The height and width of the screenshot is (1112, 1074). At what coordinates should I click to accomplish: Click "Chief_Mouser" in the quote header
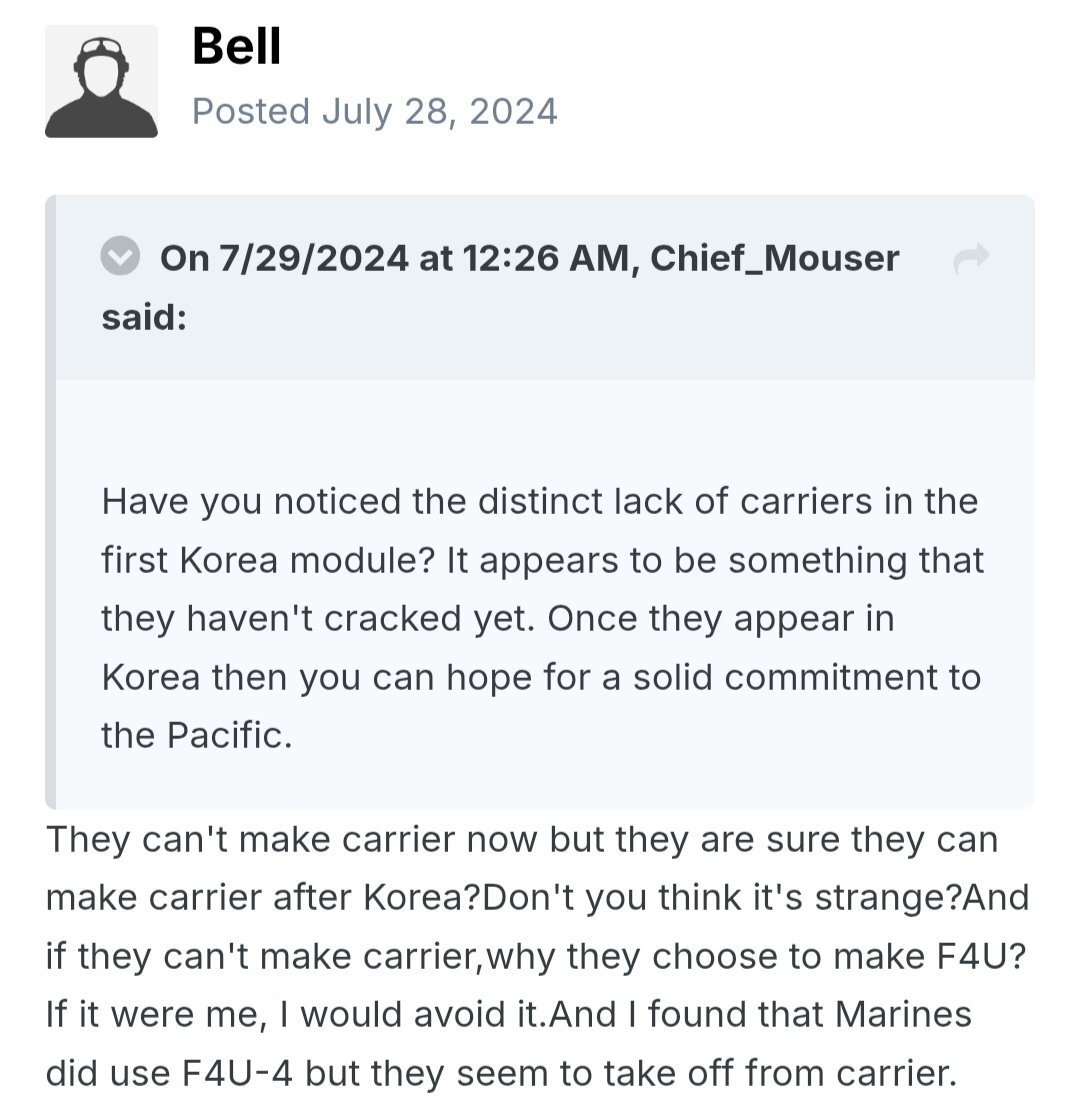click(774, 258)
